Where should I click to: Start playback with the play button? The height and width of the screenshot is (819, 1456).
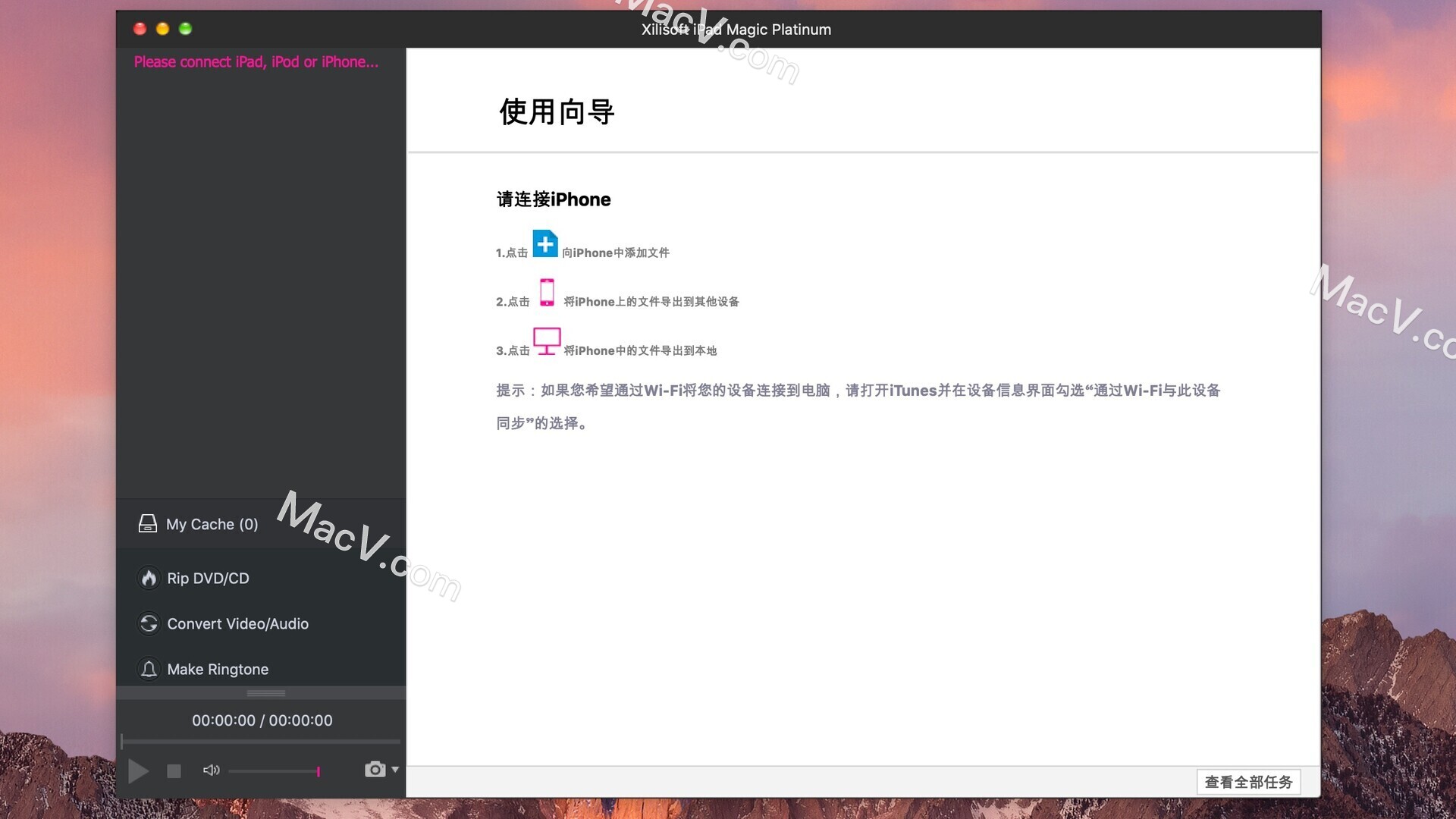pyautogui.click(x=138, y=771)
